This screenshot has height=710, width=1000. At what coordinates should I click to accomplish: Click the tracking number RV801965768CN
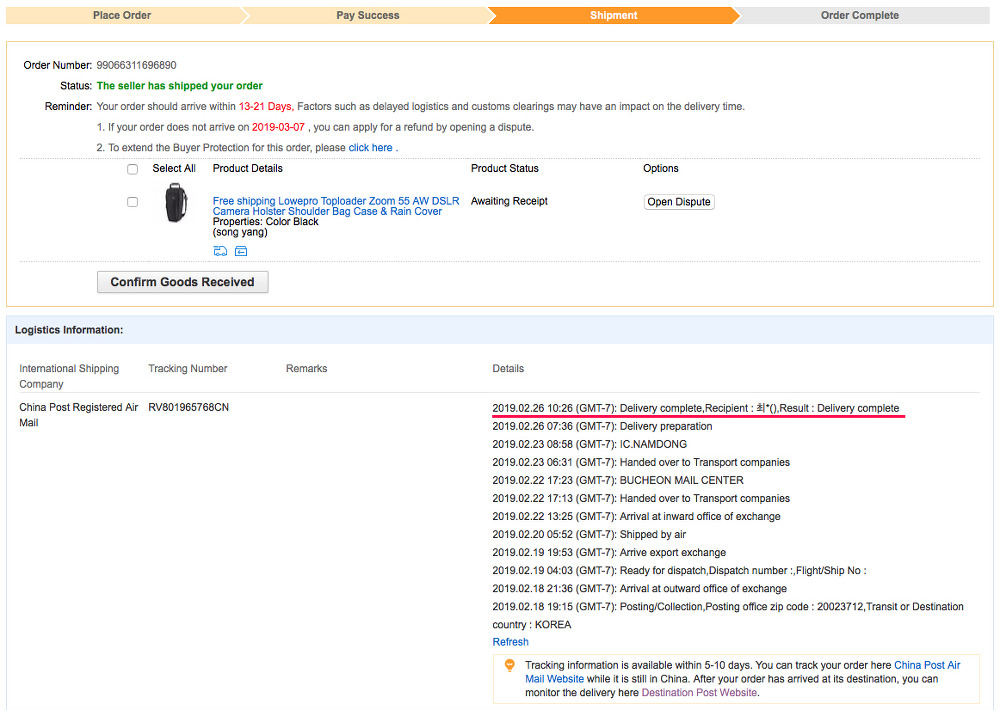[188, 408]
